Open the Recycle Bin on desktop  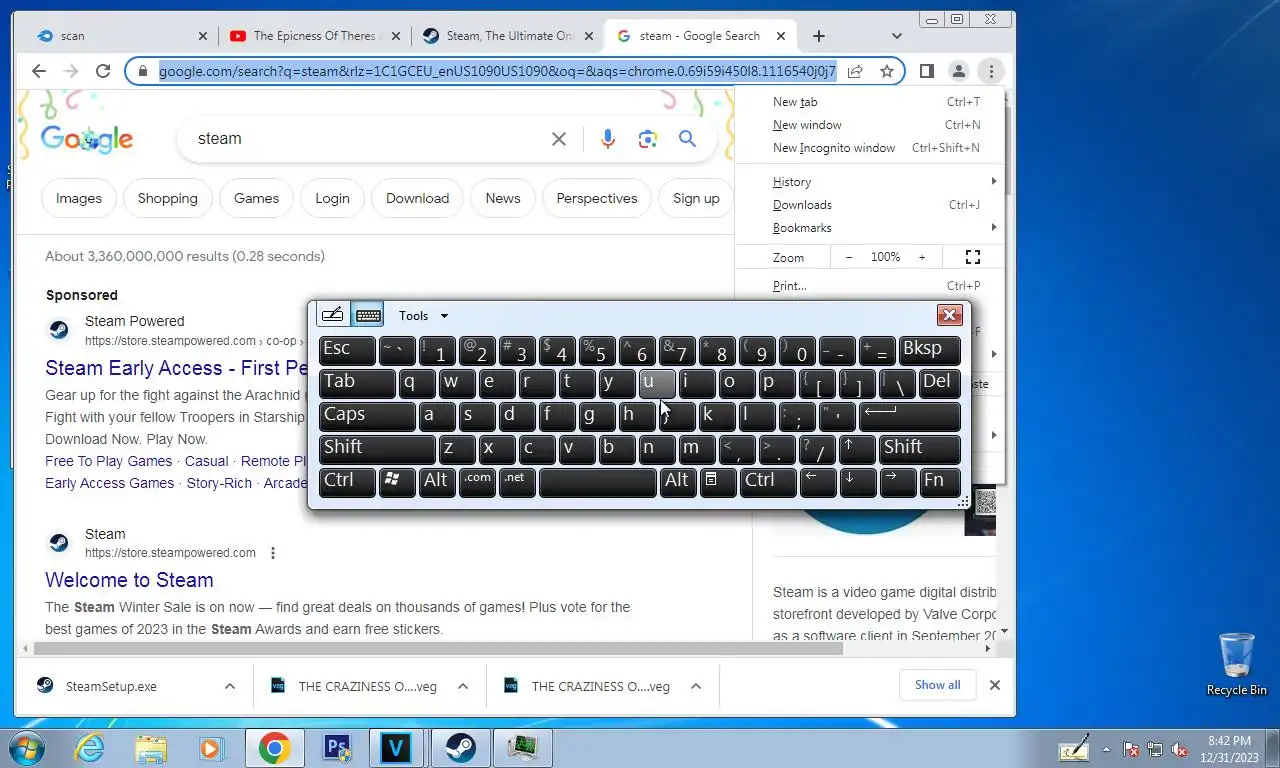coord(1236,663)
